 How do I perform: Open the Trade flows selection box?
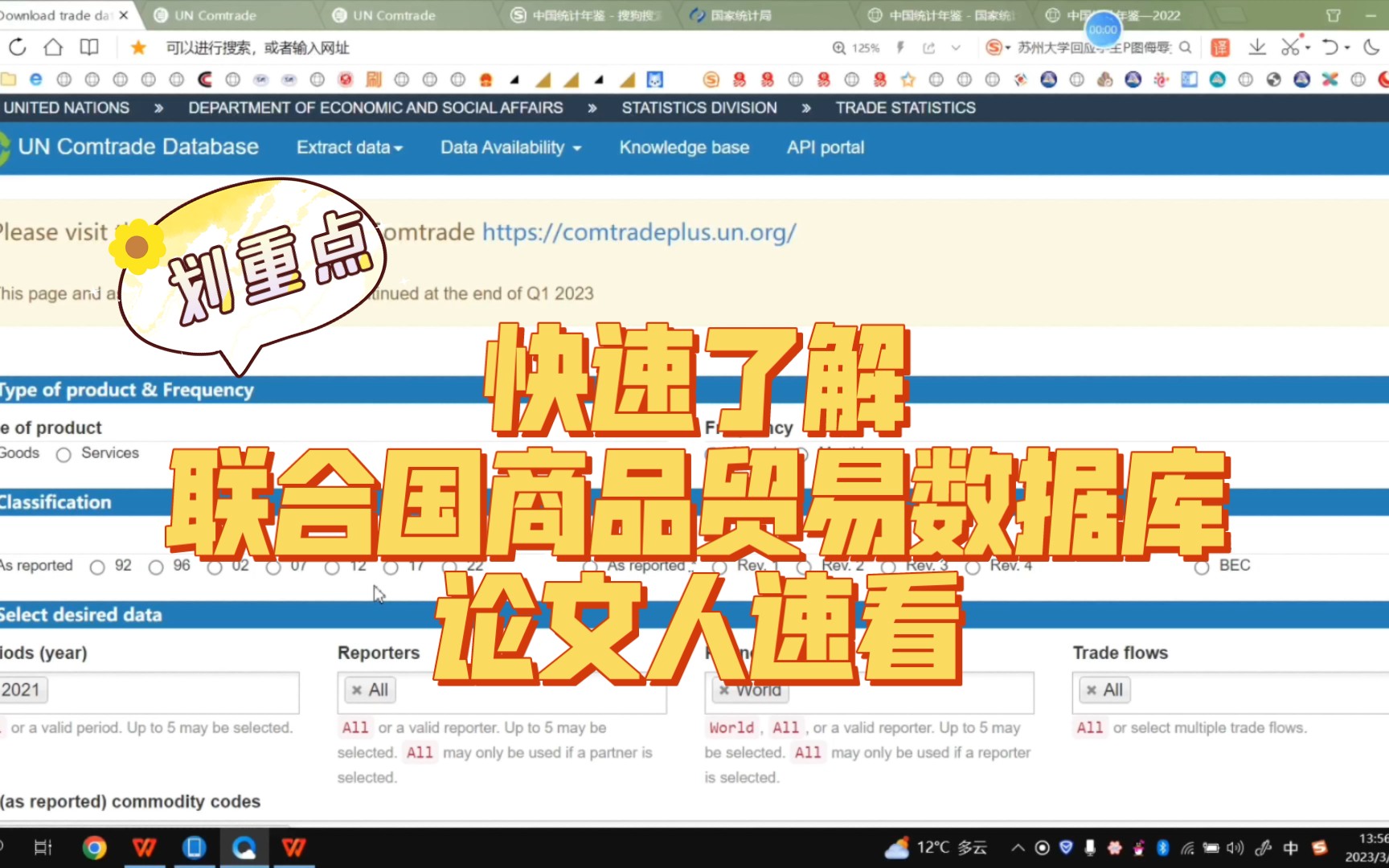pos(1231,692)
